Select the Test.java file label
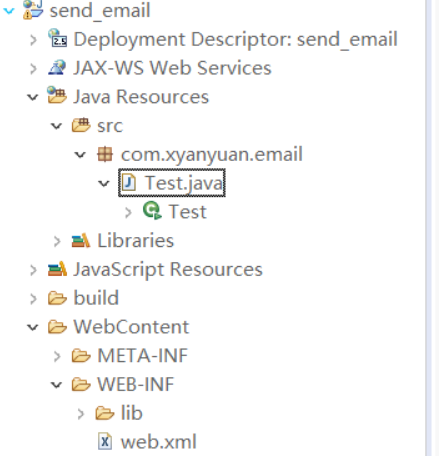Image resolution: width=439 pixels, height=456 pixels. [x=184, y=183]
